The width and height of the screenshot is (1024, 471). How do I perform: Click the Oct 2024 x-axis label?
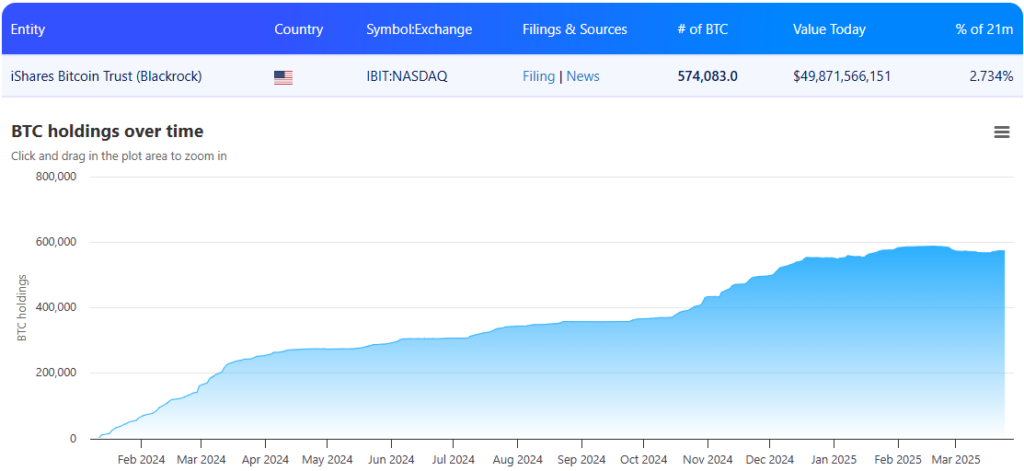click(x=641, y=459)
